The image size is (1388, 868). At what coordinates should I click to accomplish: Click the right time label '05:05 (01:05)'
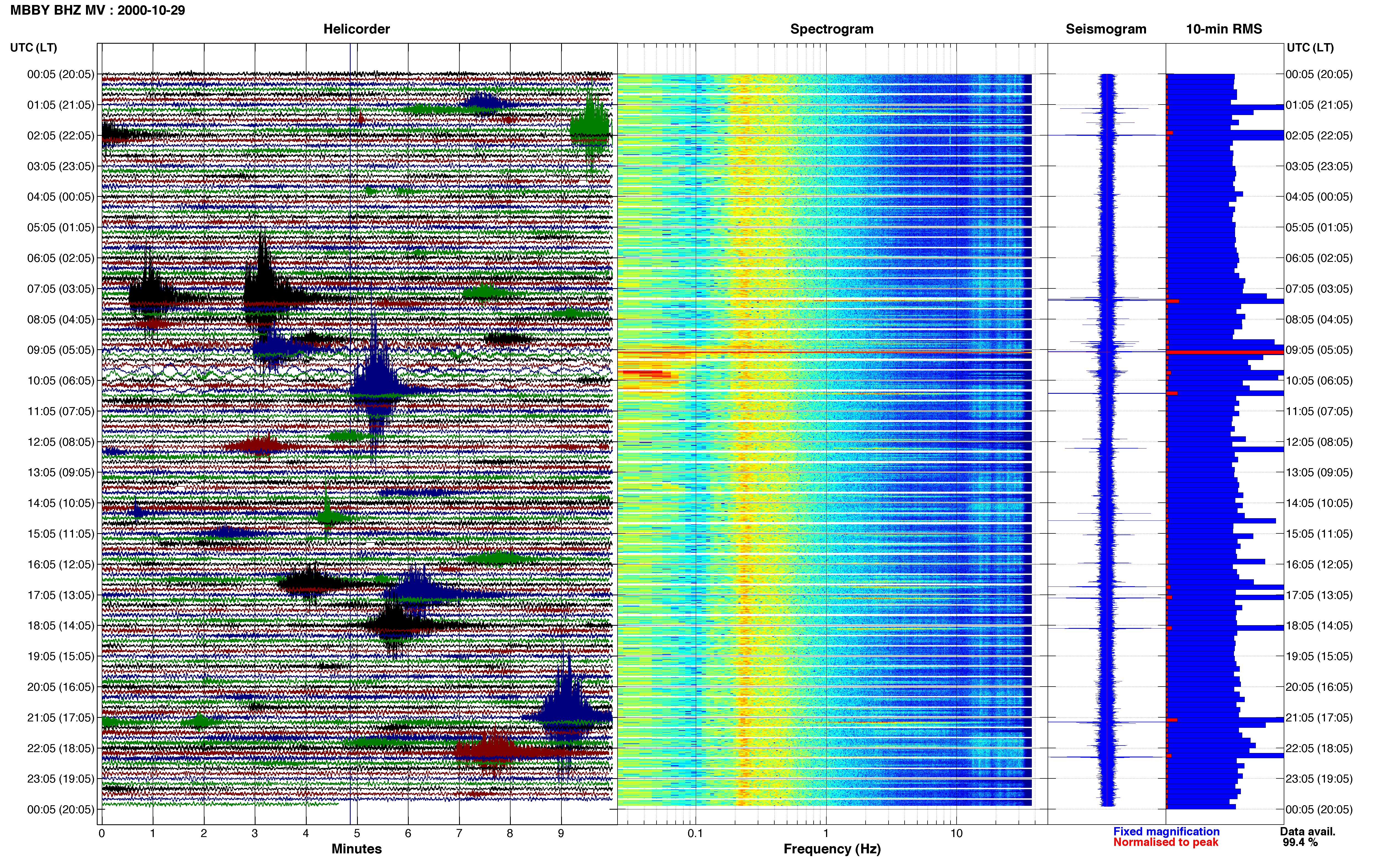tap(1319, 227)
